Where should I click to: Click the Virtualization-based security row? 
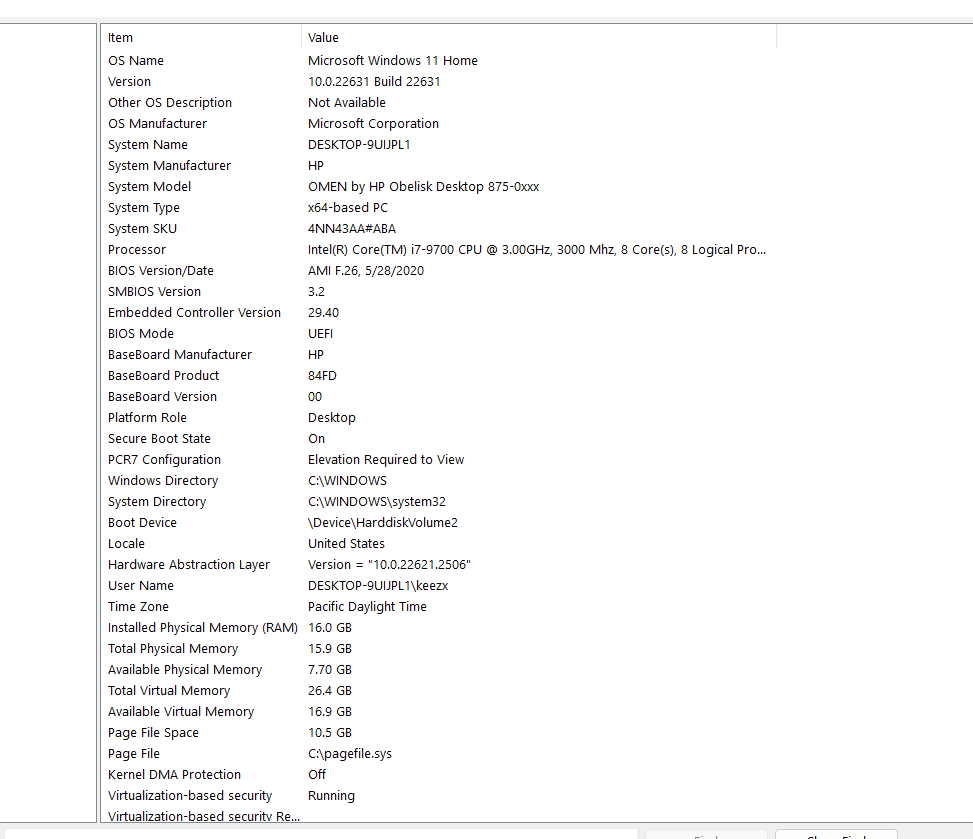200,795
